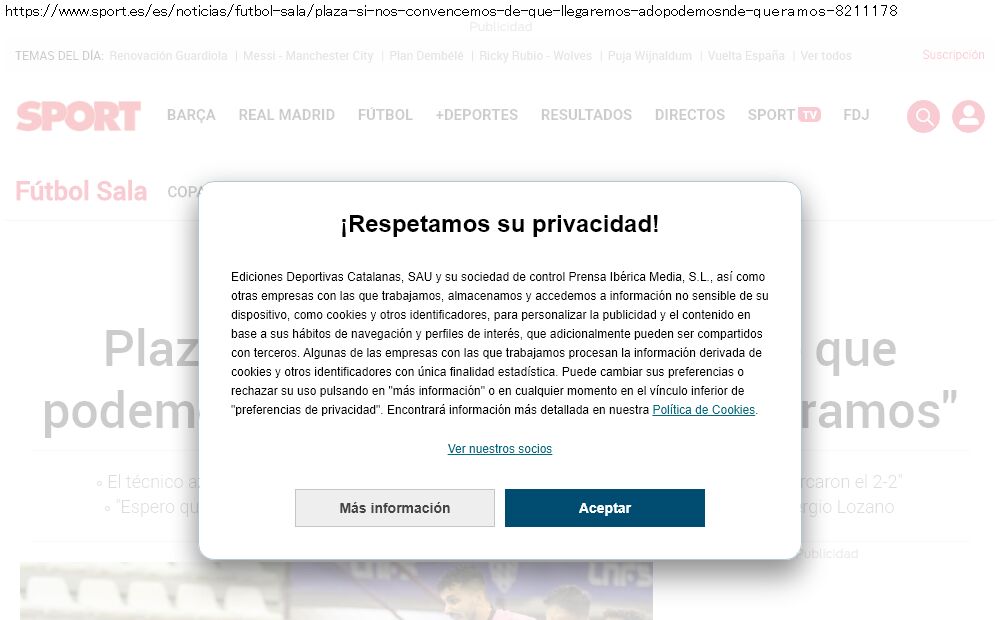This screenshot has height=620, width=1000.
Task: Click the Fútbol Sala section heading
Action: [81, 191]
